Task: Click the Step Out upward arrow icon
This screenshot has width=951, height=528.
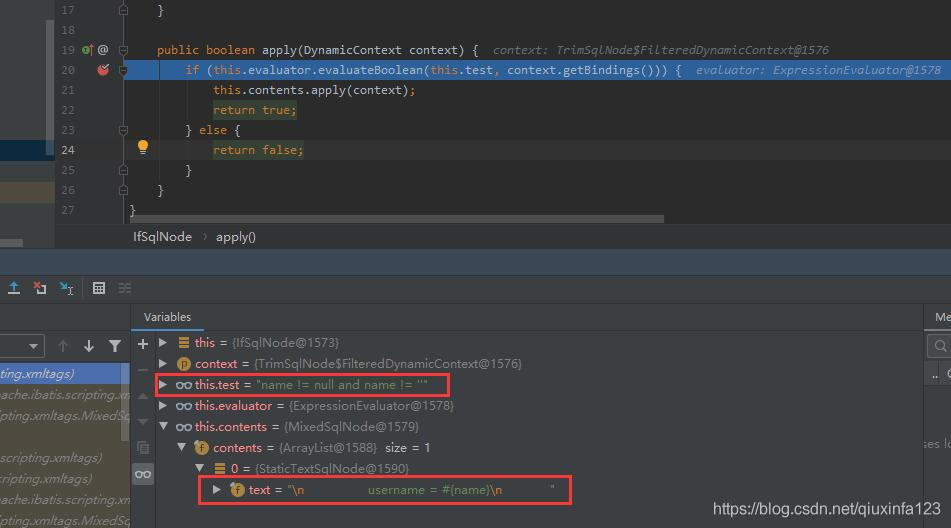Action: click(14, 288)
